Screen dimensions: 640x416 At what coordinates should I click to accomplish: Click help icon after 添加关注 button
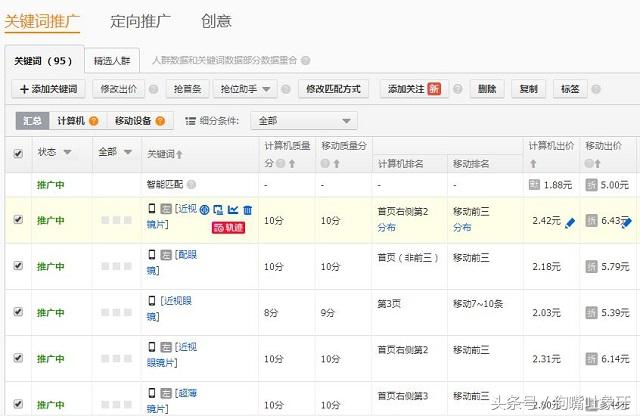pos(458,89)
